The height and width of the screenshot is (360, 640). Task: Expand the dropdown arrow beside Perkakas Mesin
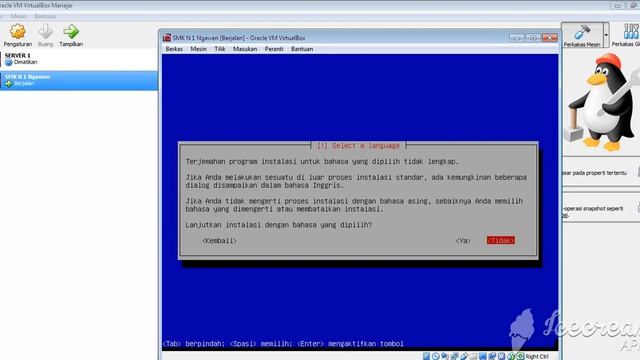click(606, 36)
